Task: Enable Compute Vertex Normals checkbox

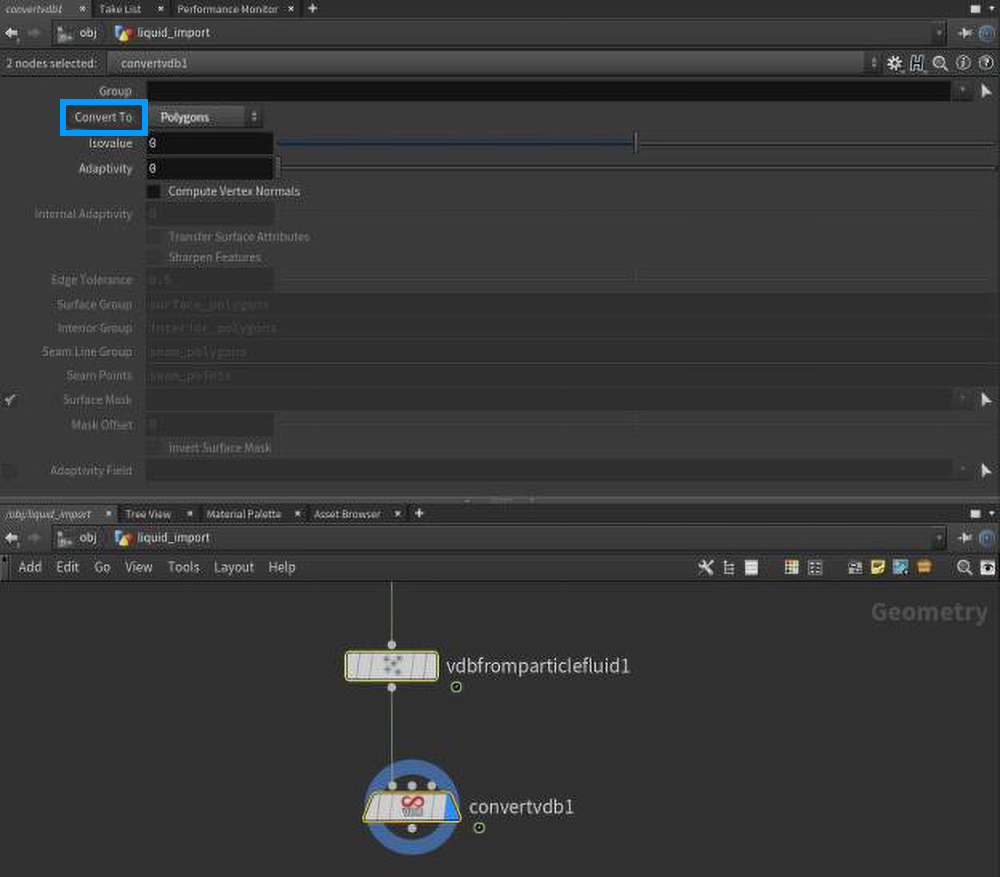Action: [x=154, y=191]
